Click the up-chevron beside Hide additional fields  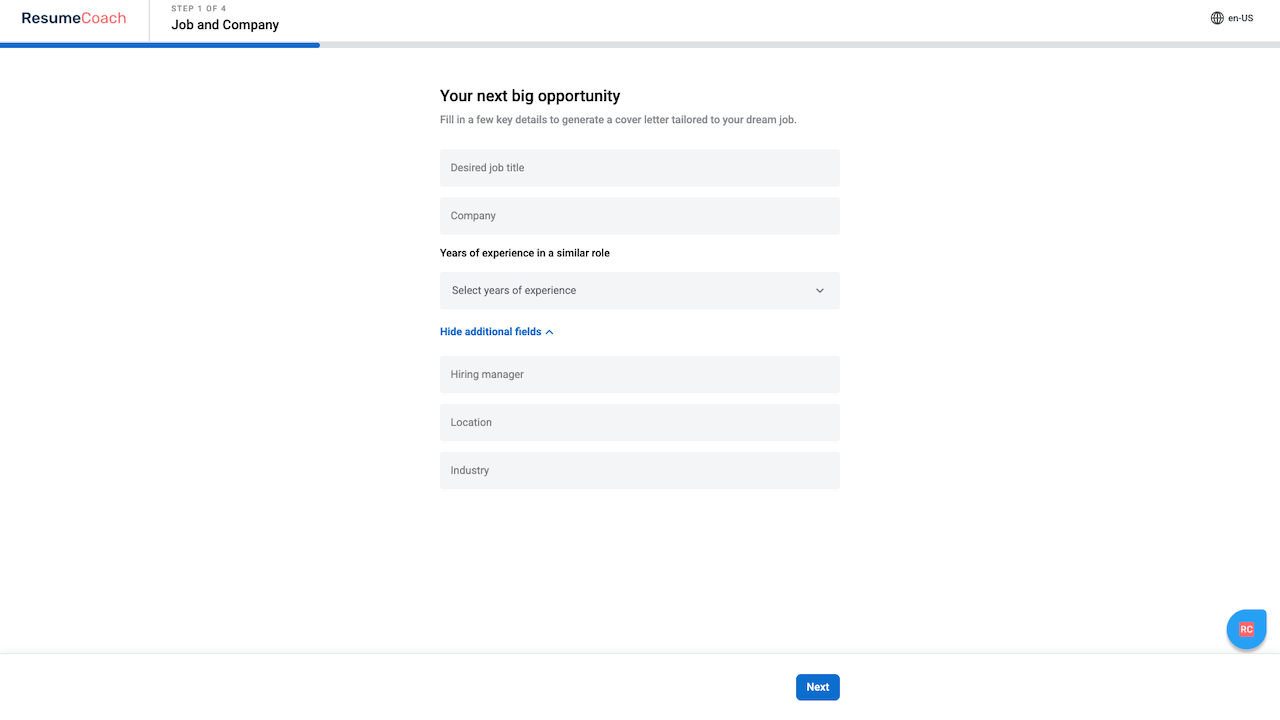(550, 332)
